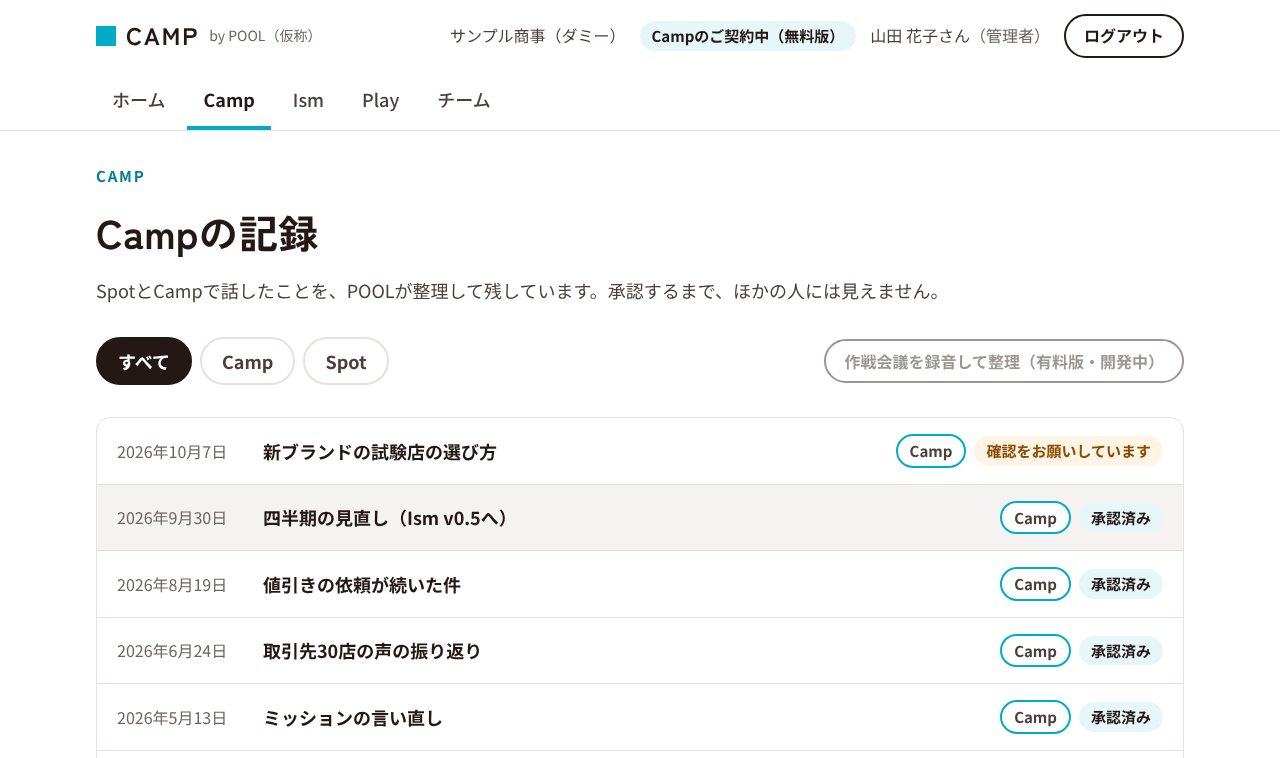
Task: Click Camp tag on 取引先30店 row
Action: point(1035,651)
